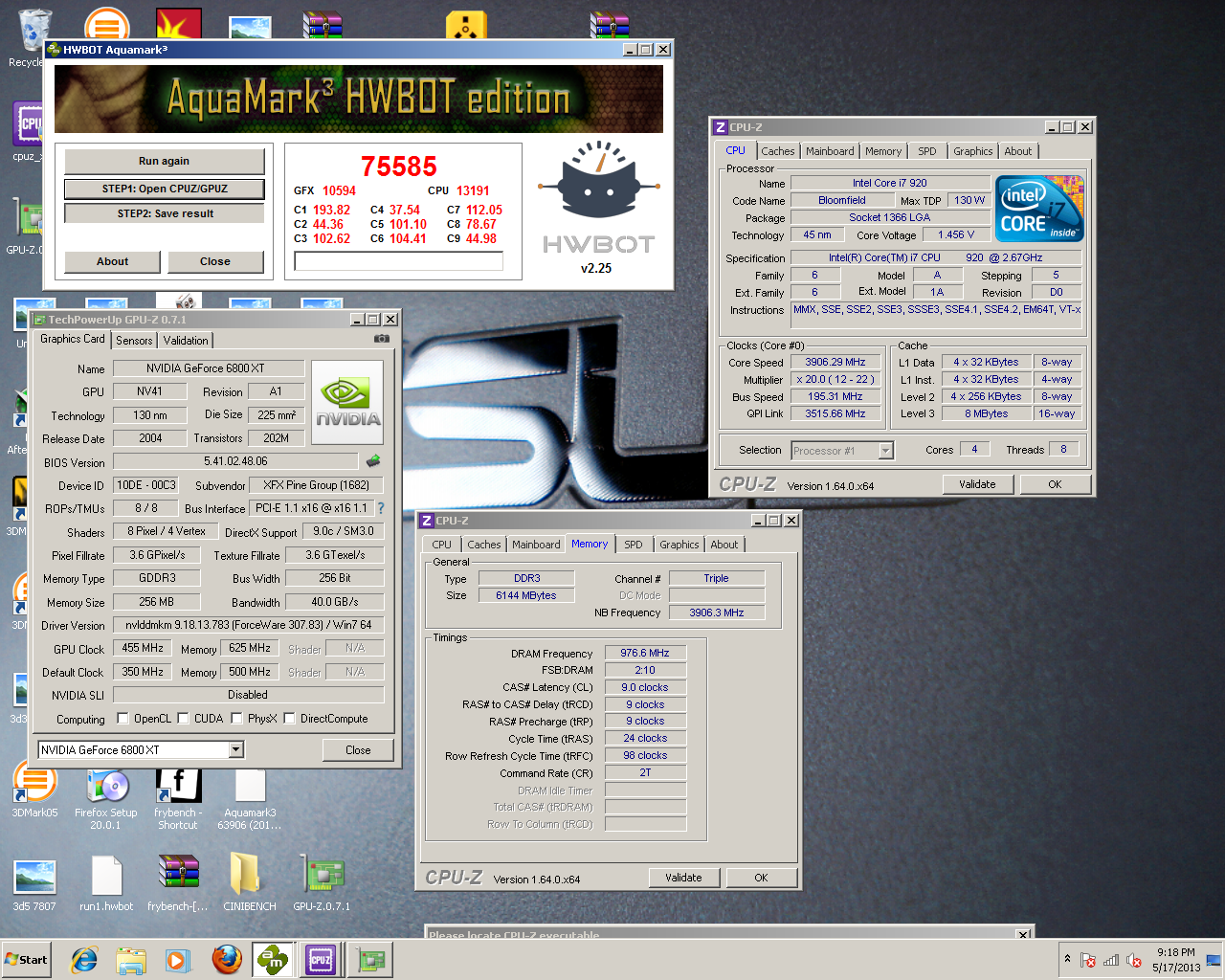Enable the DirectCompute checkbox
This screenshot has width=1225, height=980.
[x=289, y=719]
